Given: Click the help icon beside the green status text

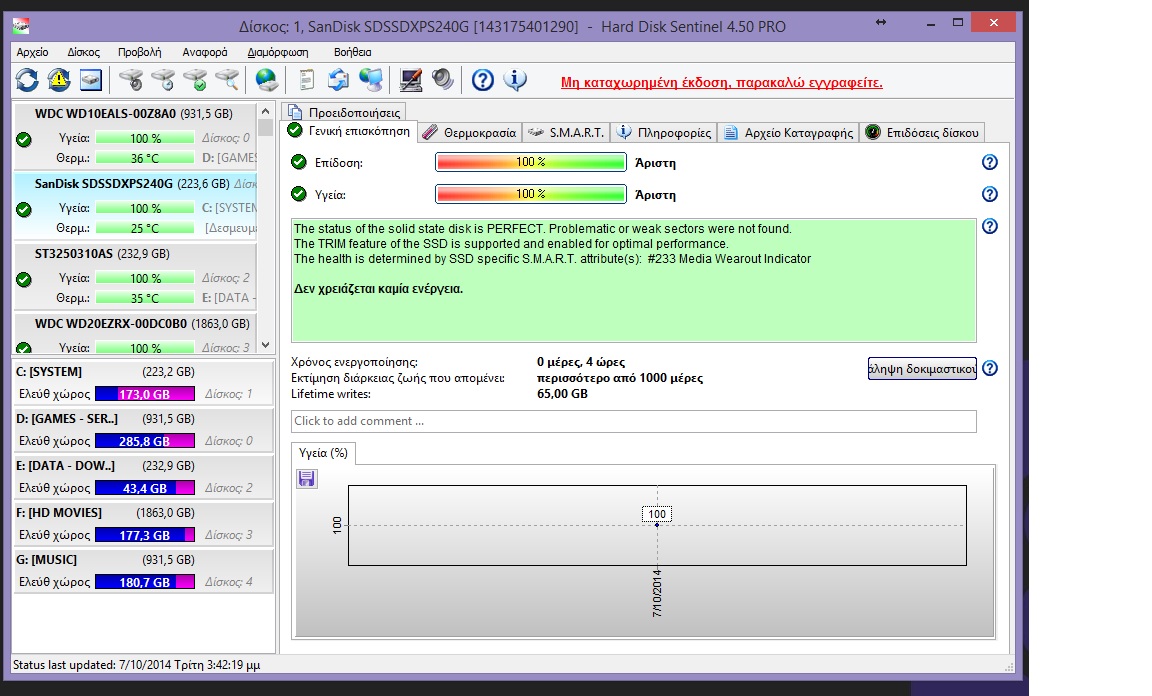Looking at the screenshot, I should pyautogui.click(x=990, y=226).
